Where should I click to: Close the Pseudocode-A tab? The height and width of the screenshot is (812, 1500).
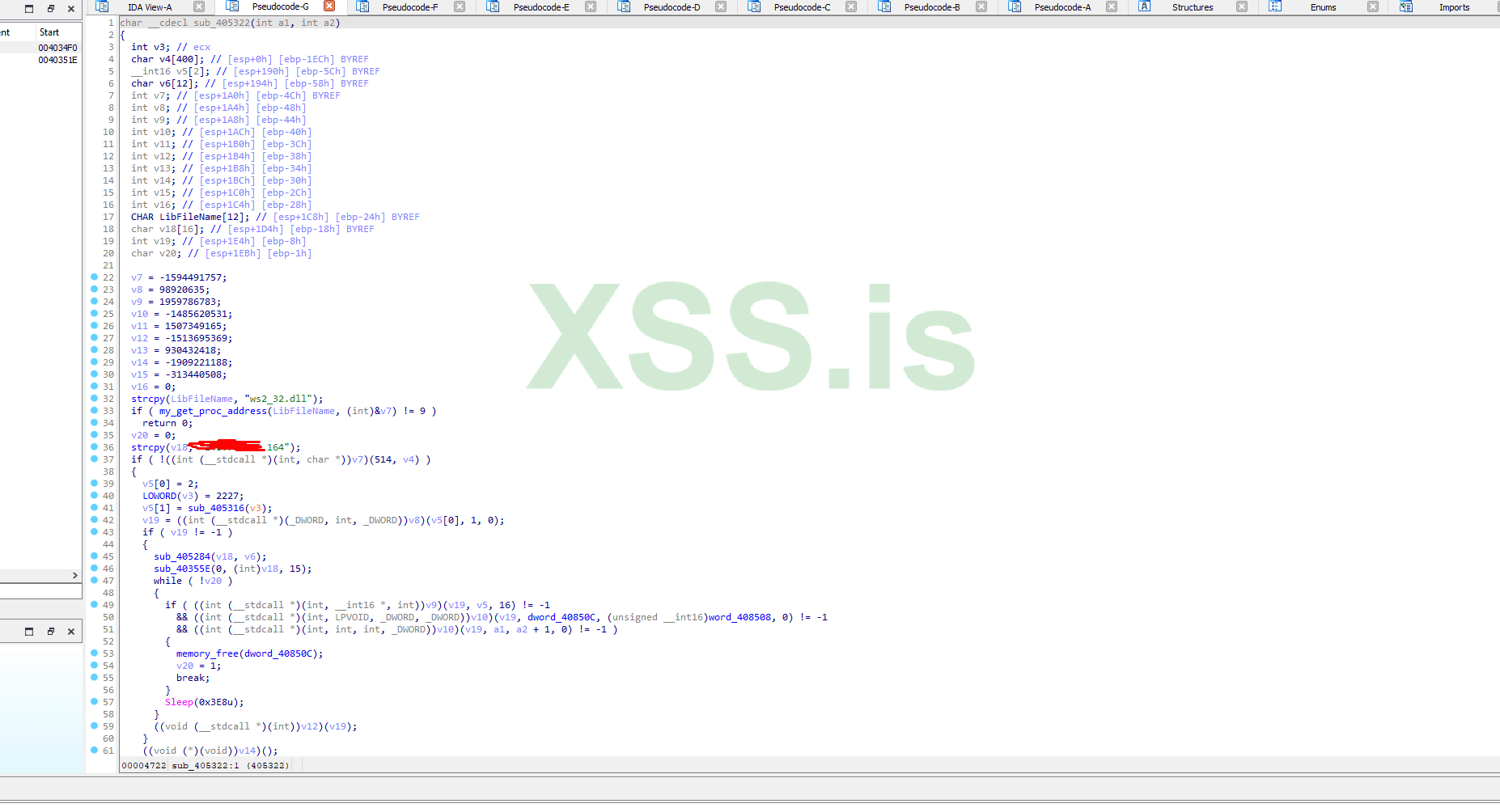tap(1112, 6)
